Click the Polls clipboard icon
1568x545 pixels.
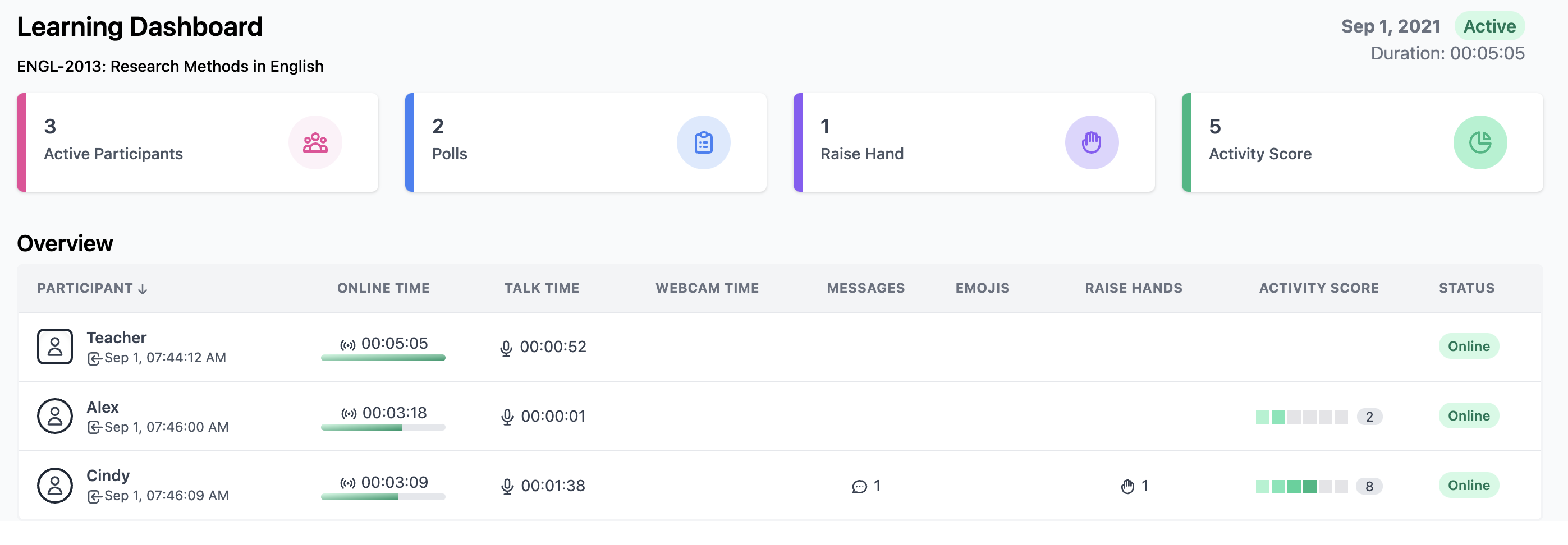pos(704,142)
